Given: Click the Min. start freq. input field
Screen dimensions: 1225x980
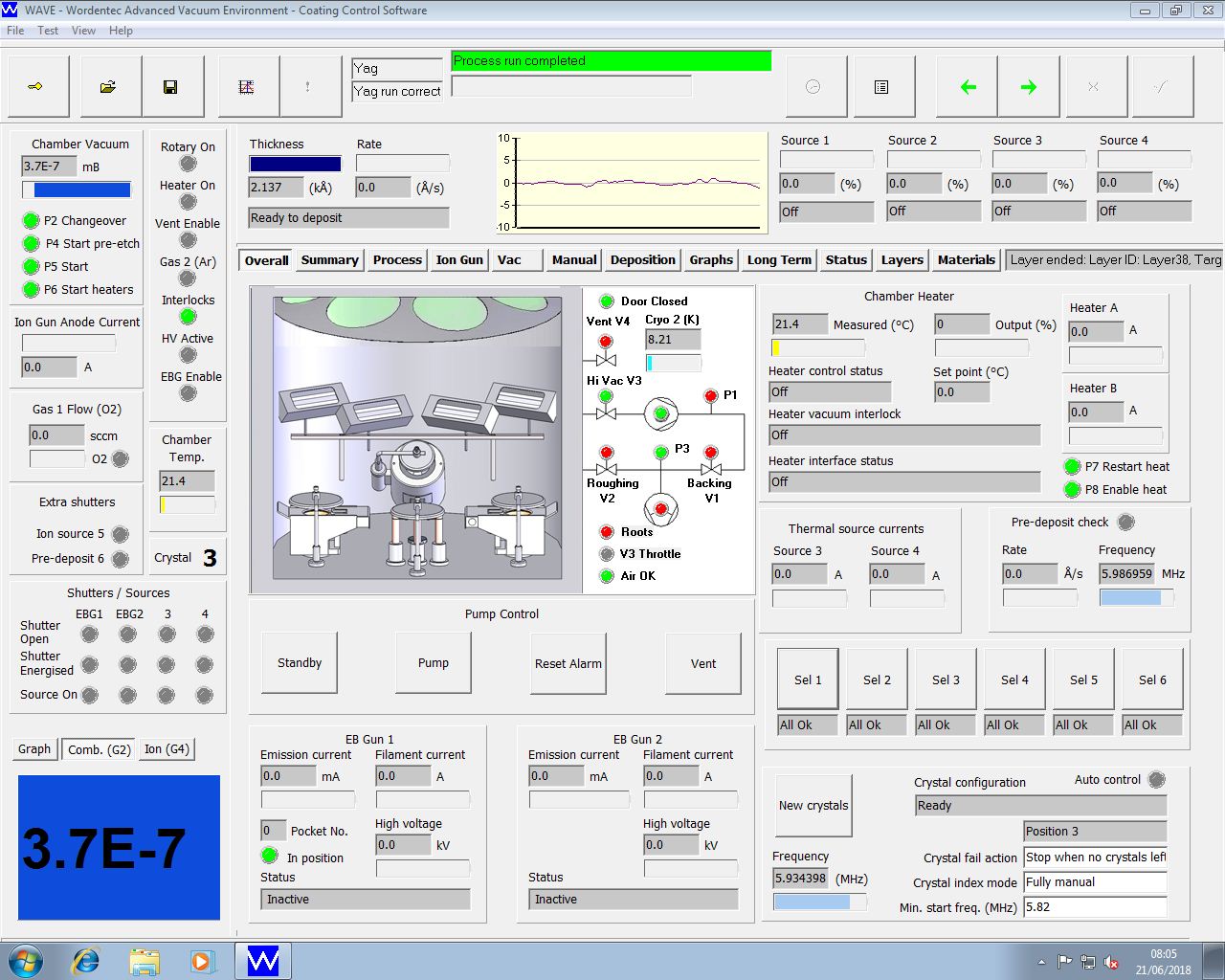Looking at the screenshot, I should [1095, 907].
